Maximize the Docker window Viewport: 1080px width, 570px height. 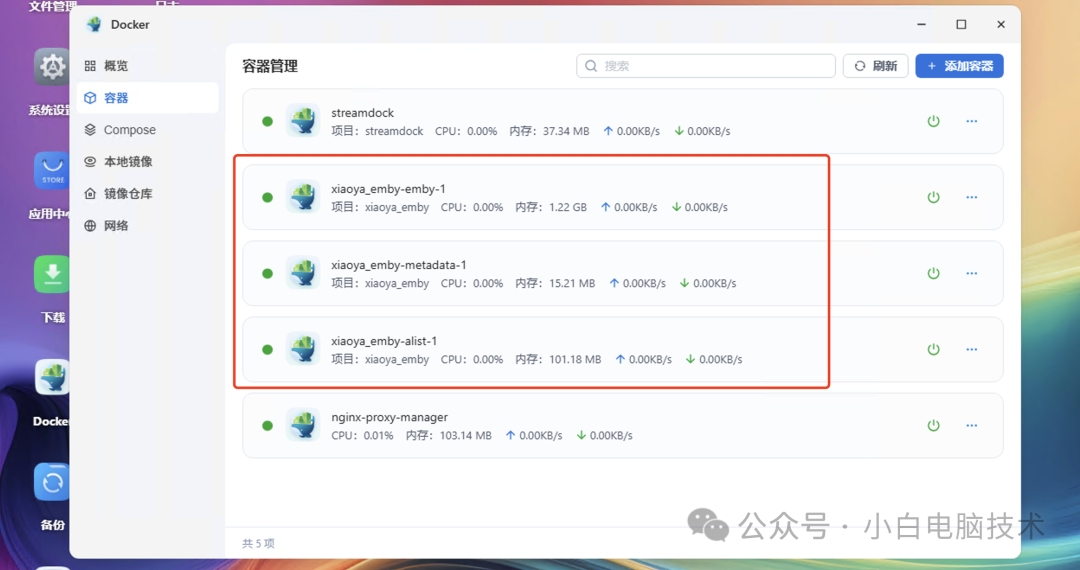[961, 24]
